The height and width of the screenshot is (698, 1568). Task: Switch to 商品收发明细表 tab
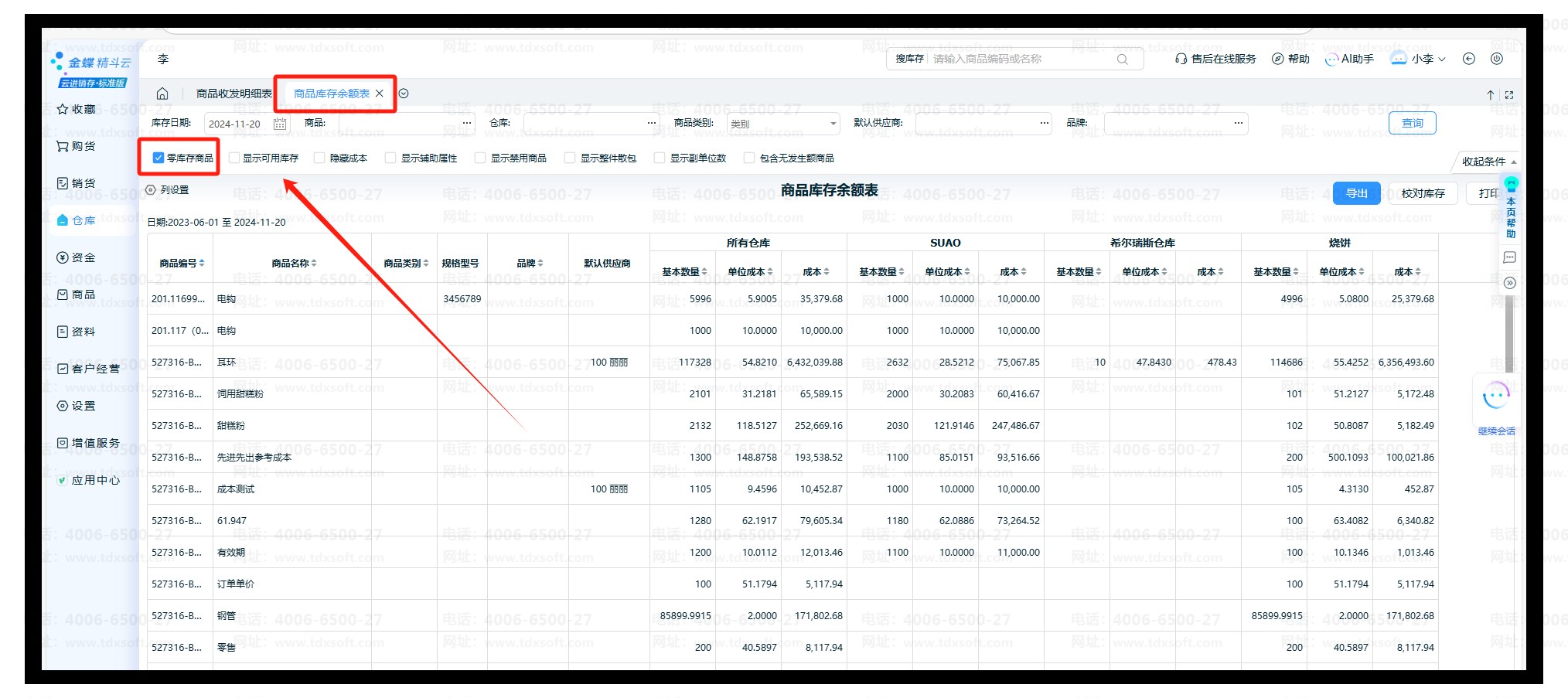pyautogui.click(x=233, y=94)
